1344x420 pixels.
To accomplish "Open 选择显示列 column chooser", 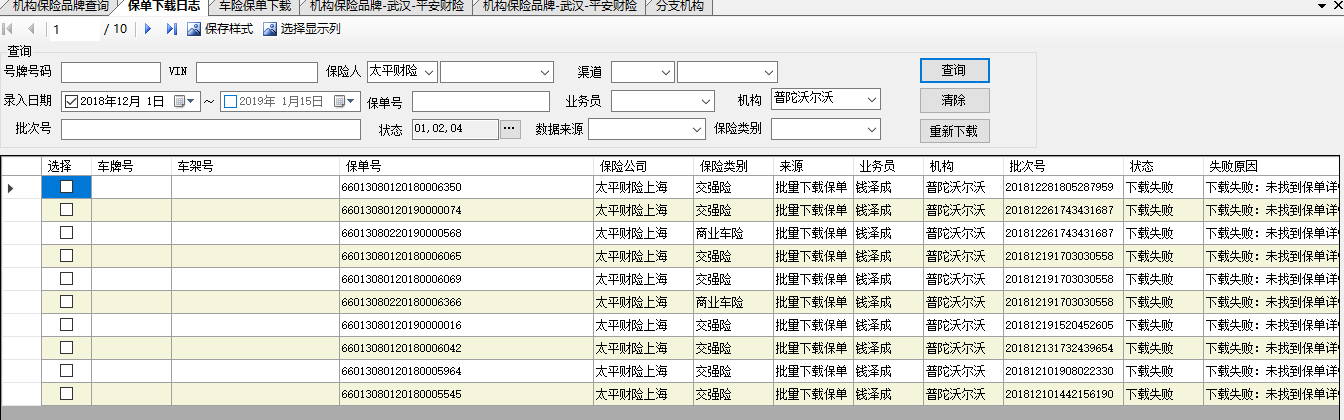I will pyautogui.click(x=302, y=29).
